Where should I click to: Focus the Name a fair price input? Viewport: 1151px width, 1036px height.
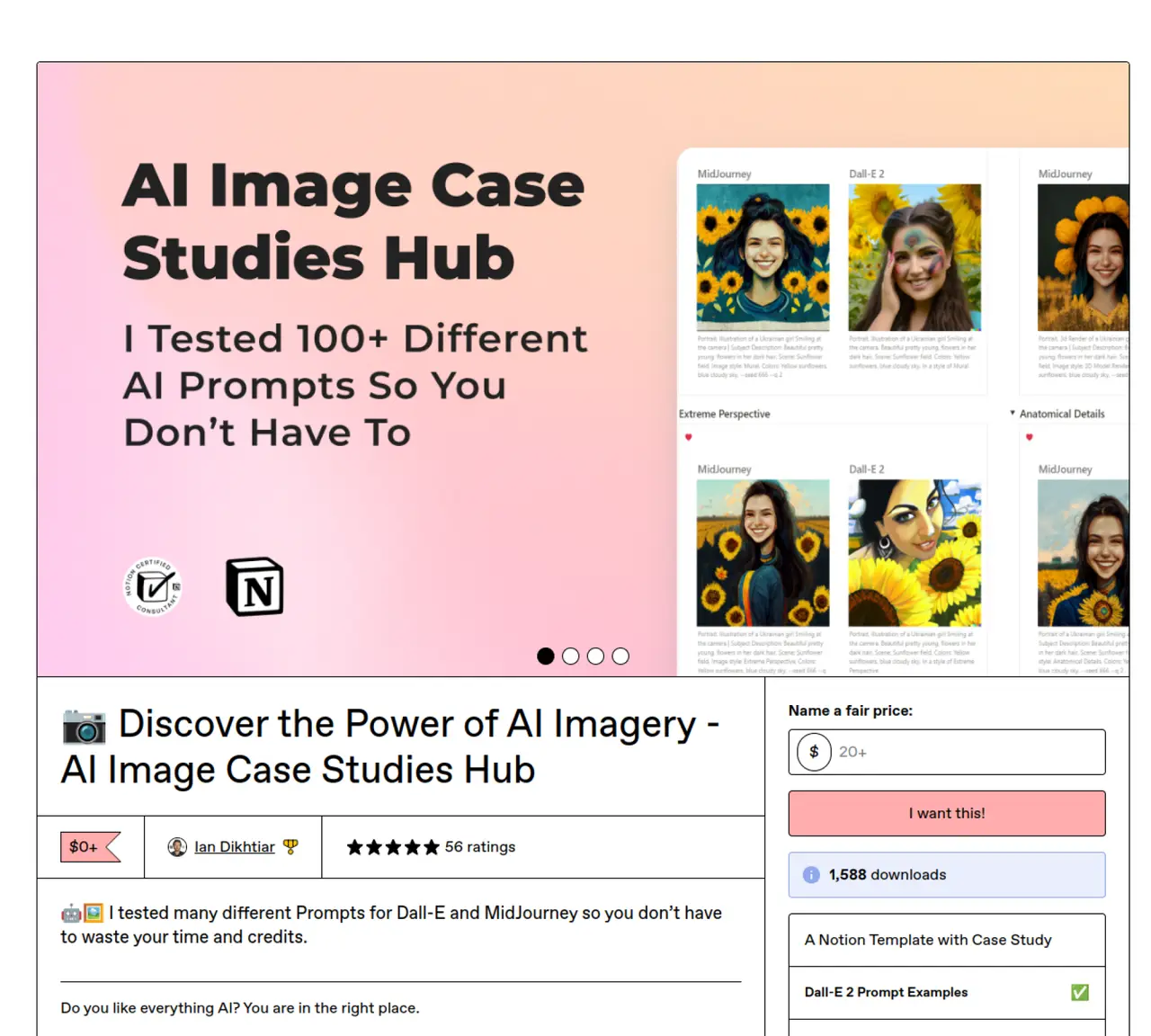point(947,752)
